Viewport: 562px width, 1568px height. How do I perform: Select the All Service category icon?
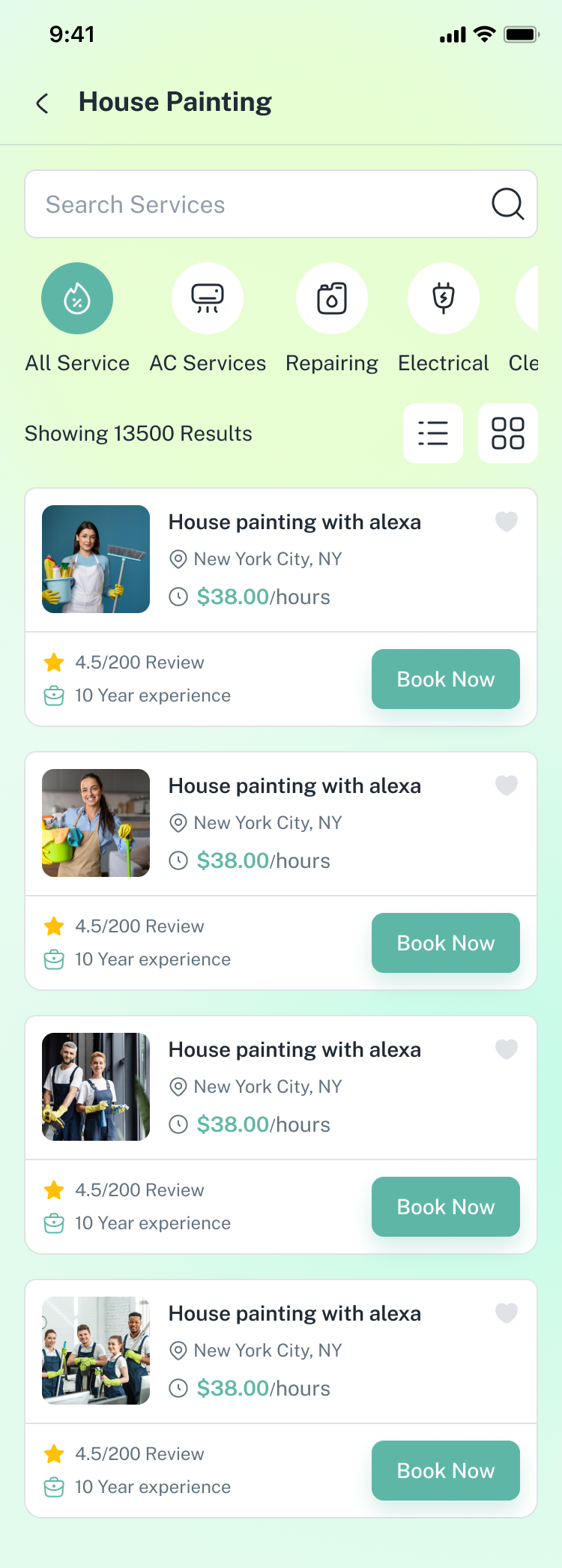[x=77, y=298]
